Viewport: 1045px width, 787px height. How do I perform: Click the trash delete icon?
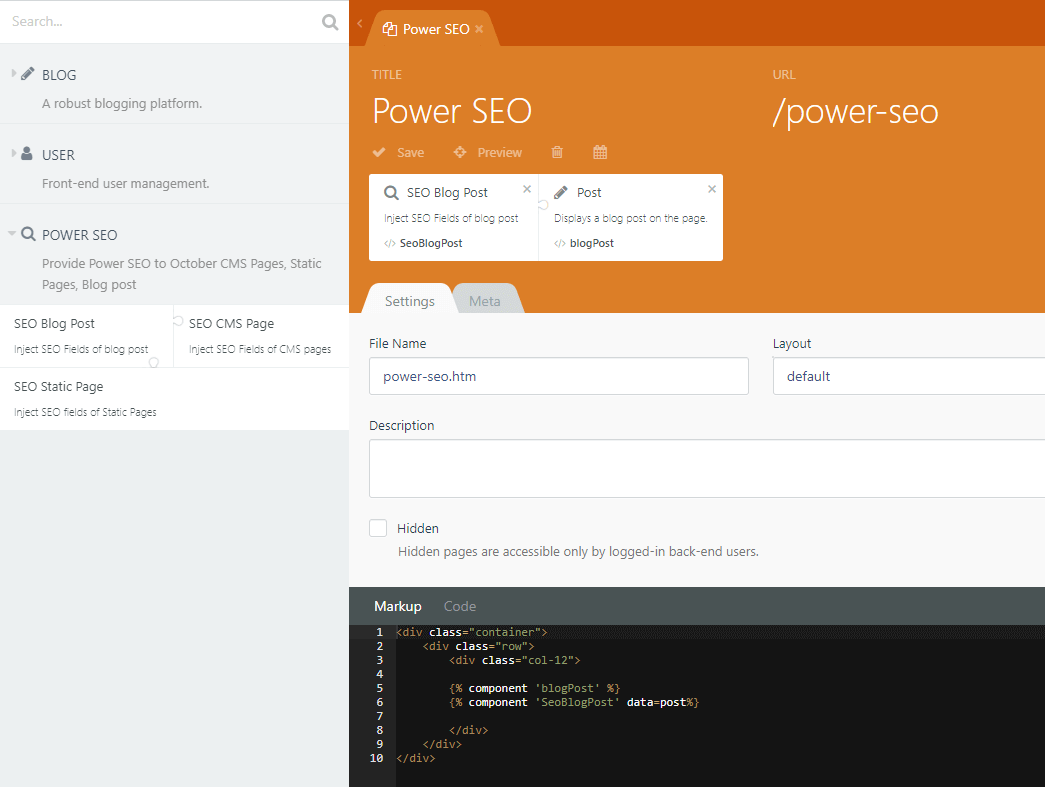click(557, 153)
